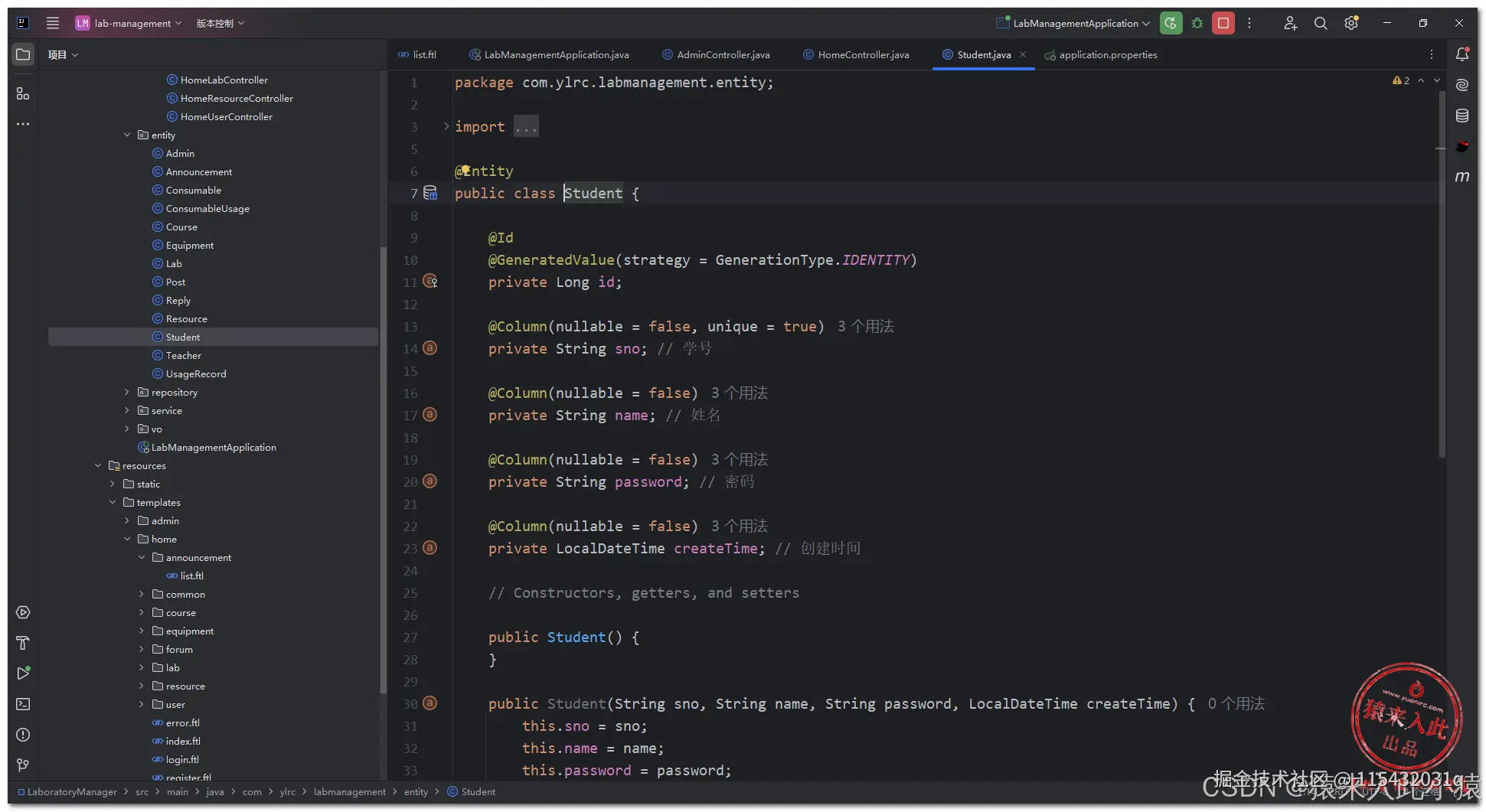Image resolution: width=1486 pixels, height=812 pixels.
Task: Go to previous highlighted problem arrow
Action: coord(1421,80)
